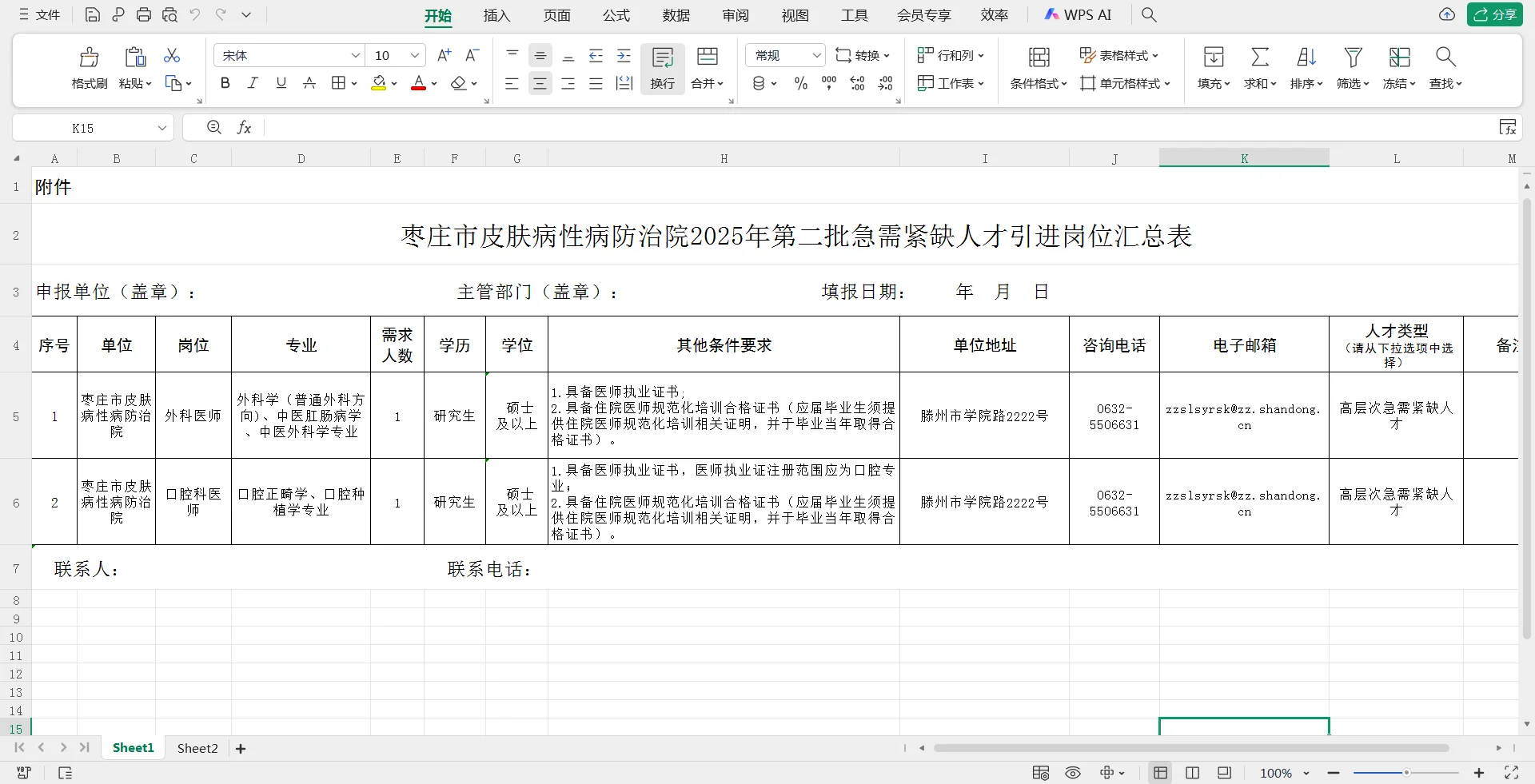Enable 换行 wrap text

[x=662, y=68]
